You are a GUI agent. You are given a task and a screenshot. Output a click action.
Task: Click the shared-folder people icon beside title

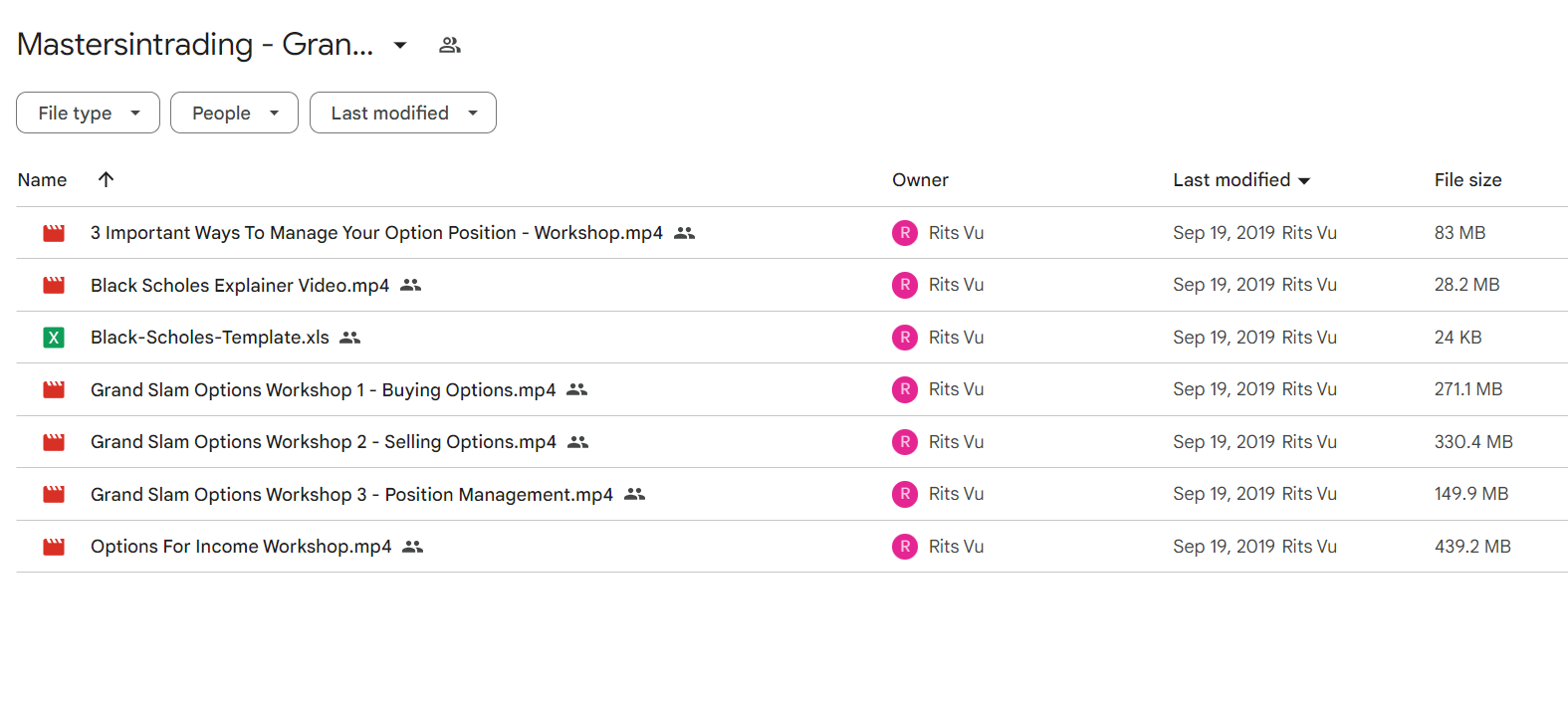450,45
